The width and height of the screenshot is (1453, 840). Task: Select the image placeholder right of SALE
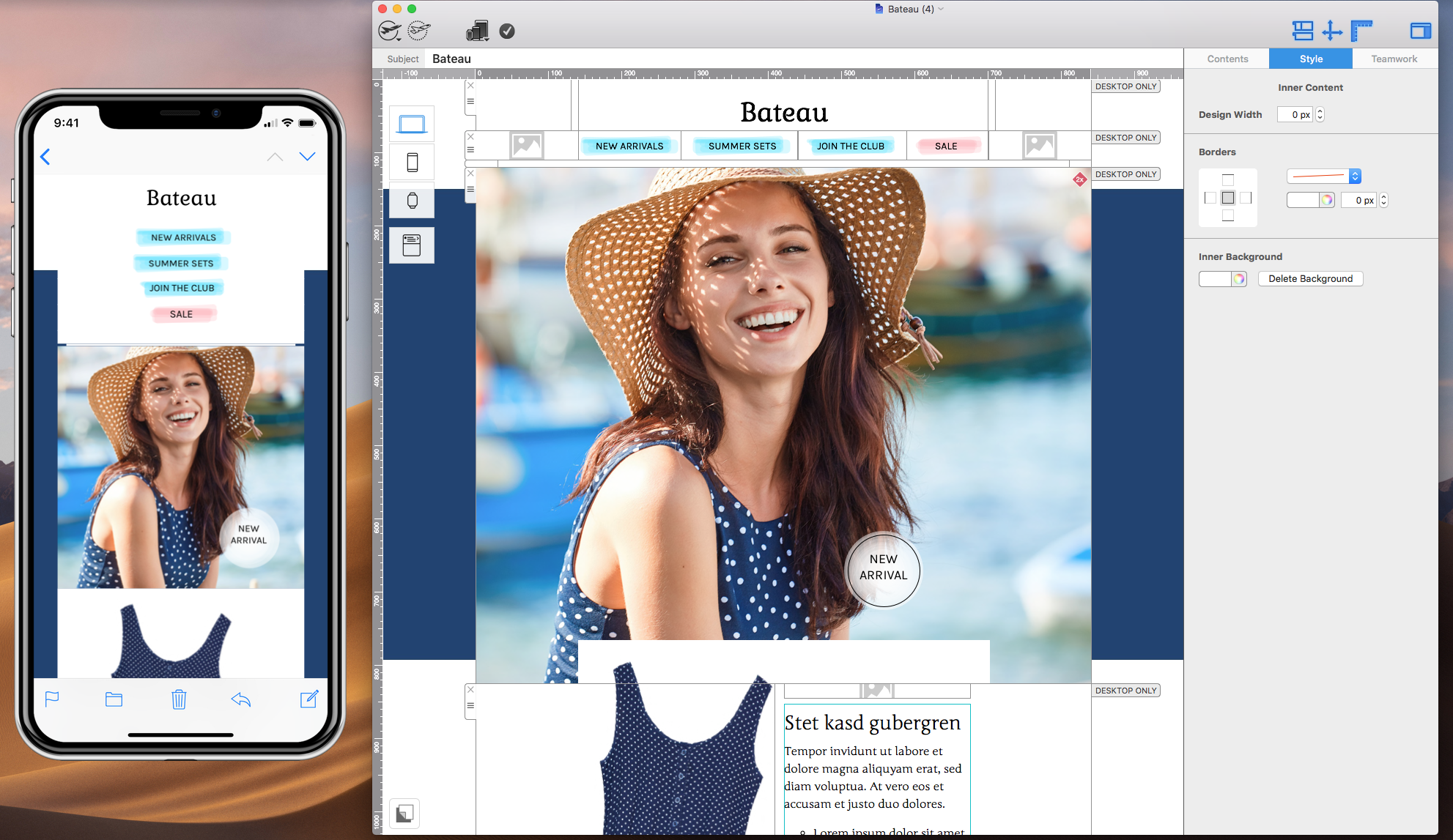(x=1039, y=146)
